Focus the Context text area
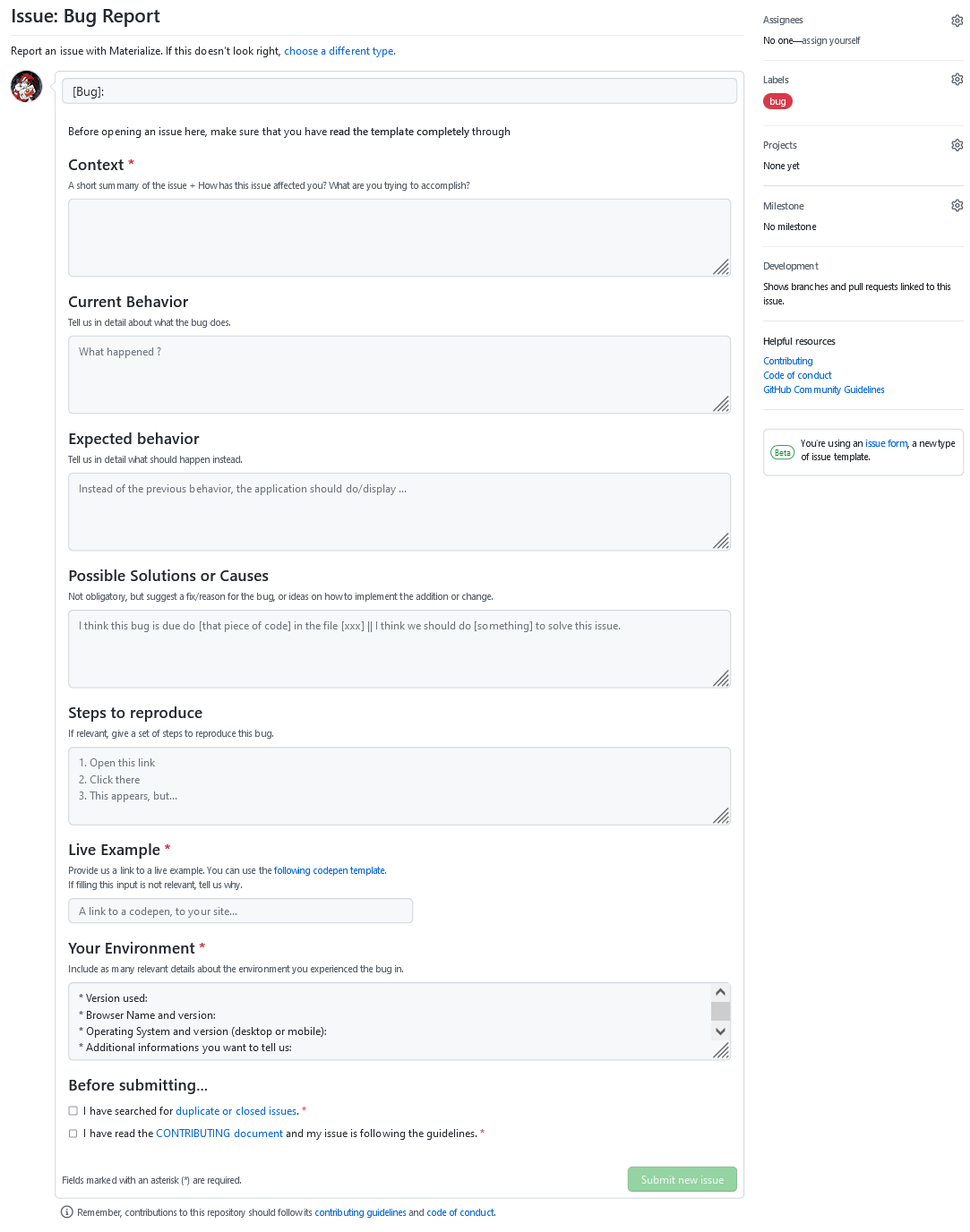970x1232 pixels. [399, 237]
